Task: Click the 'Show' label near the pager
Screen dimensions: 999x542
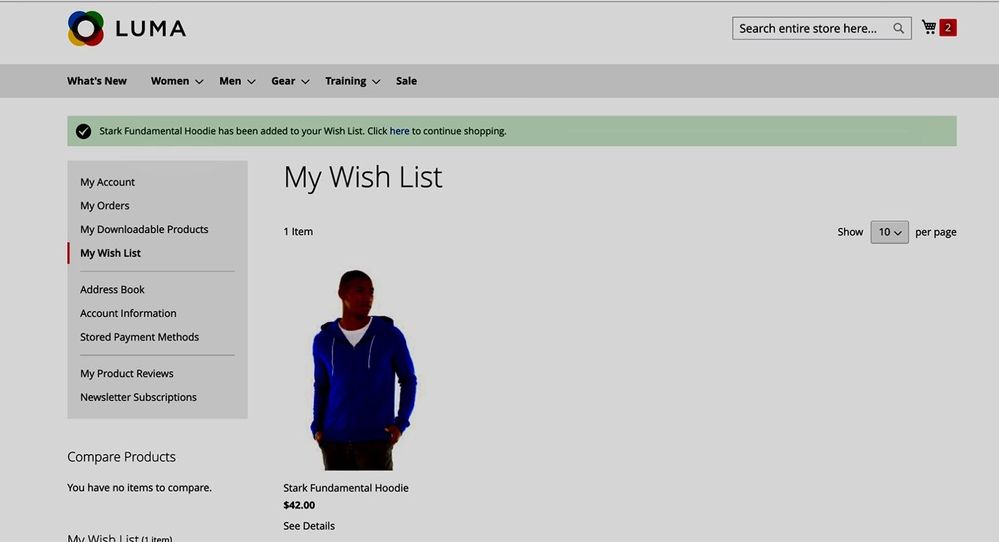Action: click(x=850, y=232)
